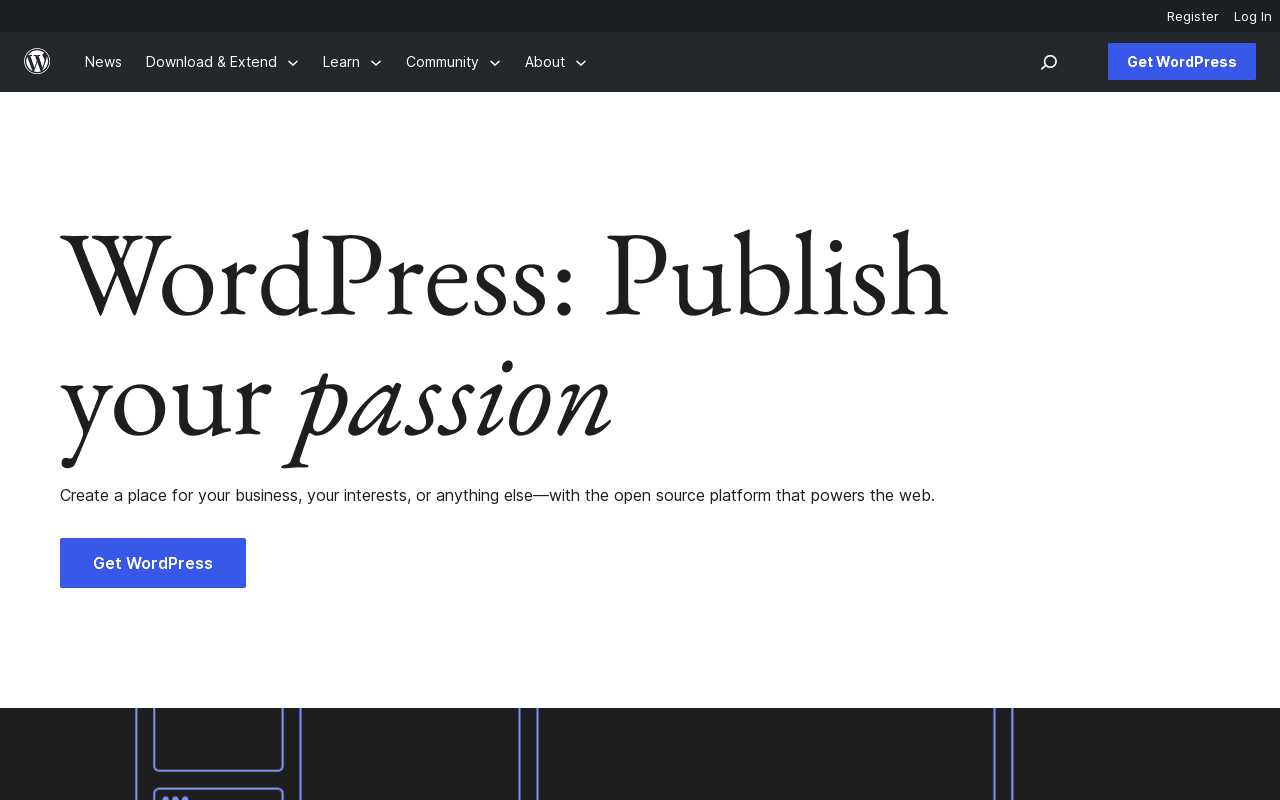The image size is (1280, 800).
Task: Open the About chevron menu
Action: (x=579, y=62)
